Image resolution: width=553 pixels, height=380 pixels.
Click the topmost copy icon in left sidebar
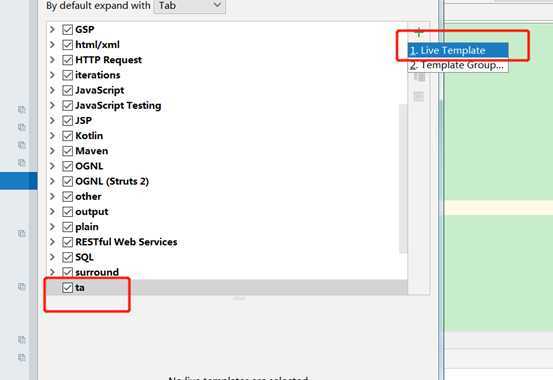pyautogui.click(x=22, y=109)
